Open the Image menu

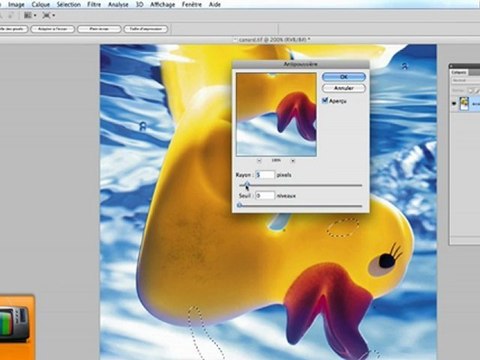pos(16,4)
